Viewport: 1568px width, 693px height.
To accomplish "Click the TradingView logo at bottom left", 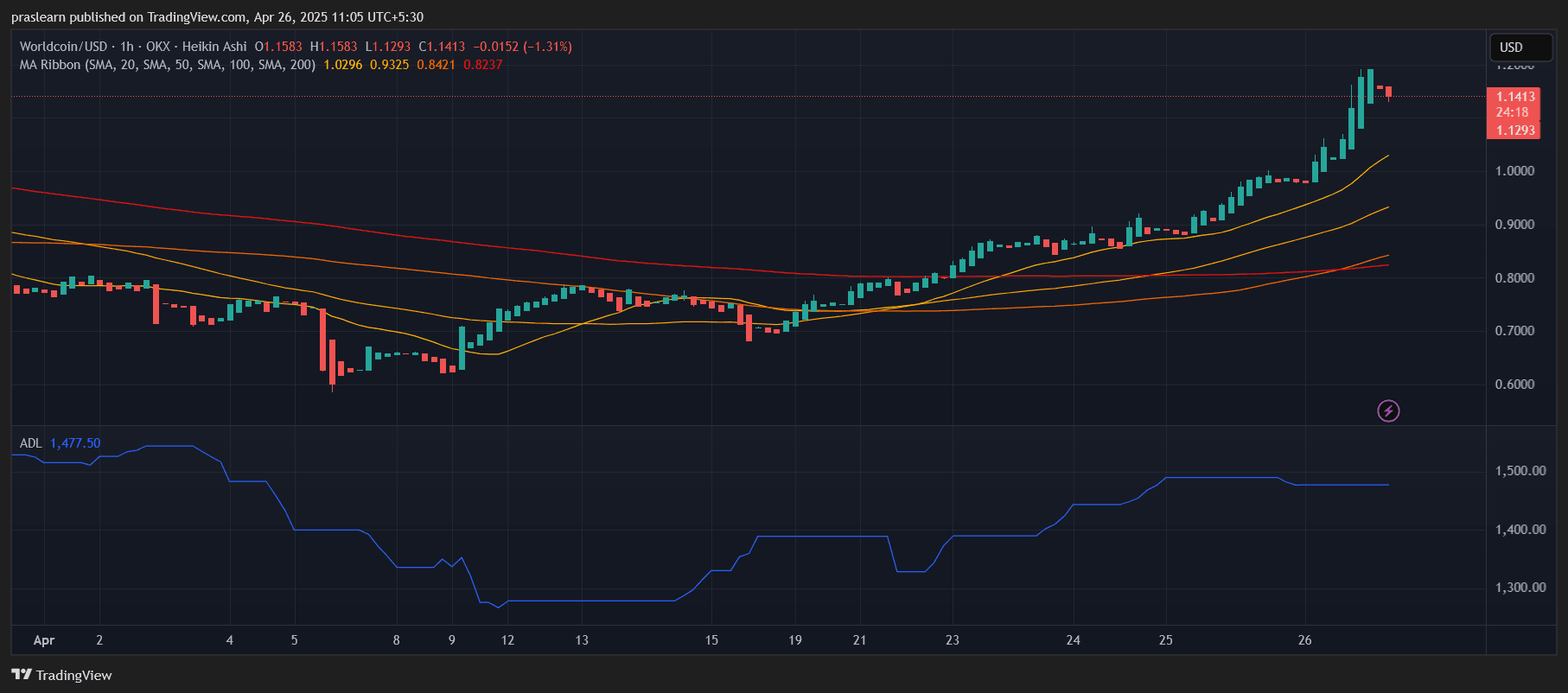I will coord(61,675).
